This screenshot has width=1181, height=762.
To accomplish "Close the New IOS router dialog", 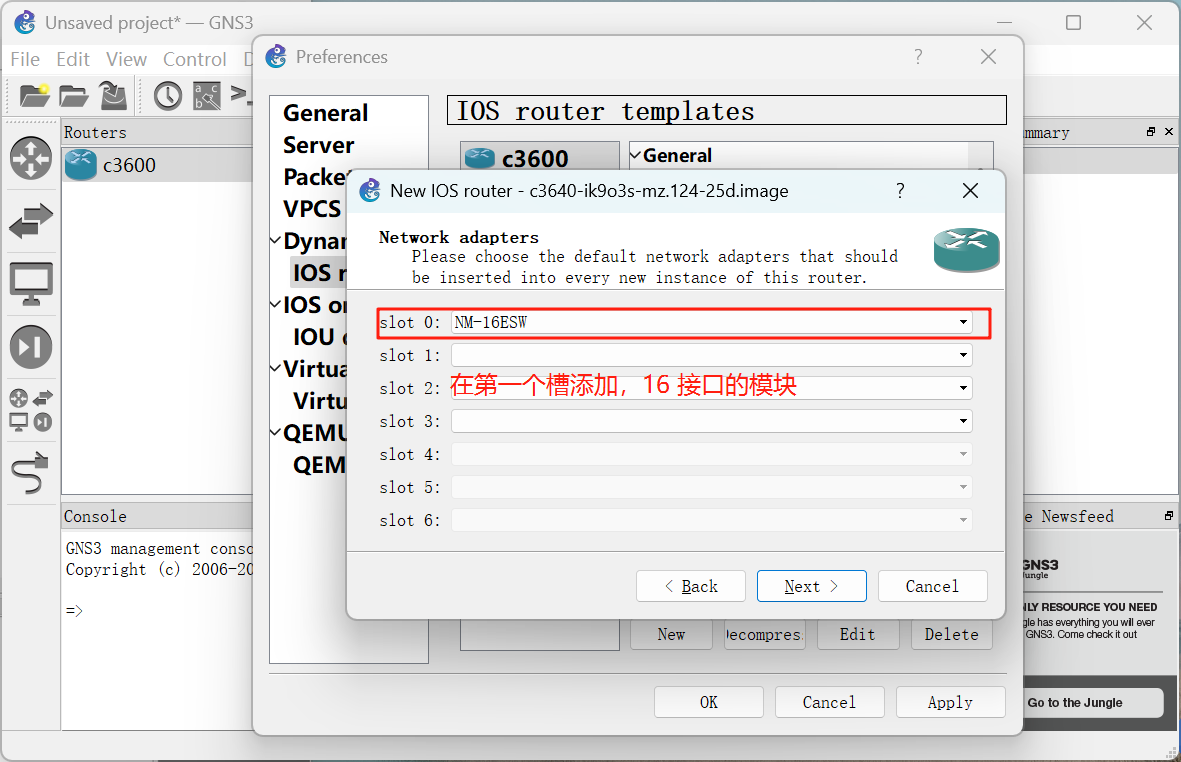I will click(x=970, y=190).
